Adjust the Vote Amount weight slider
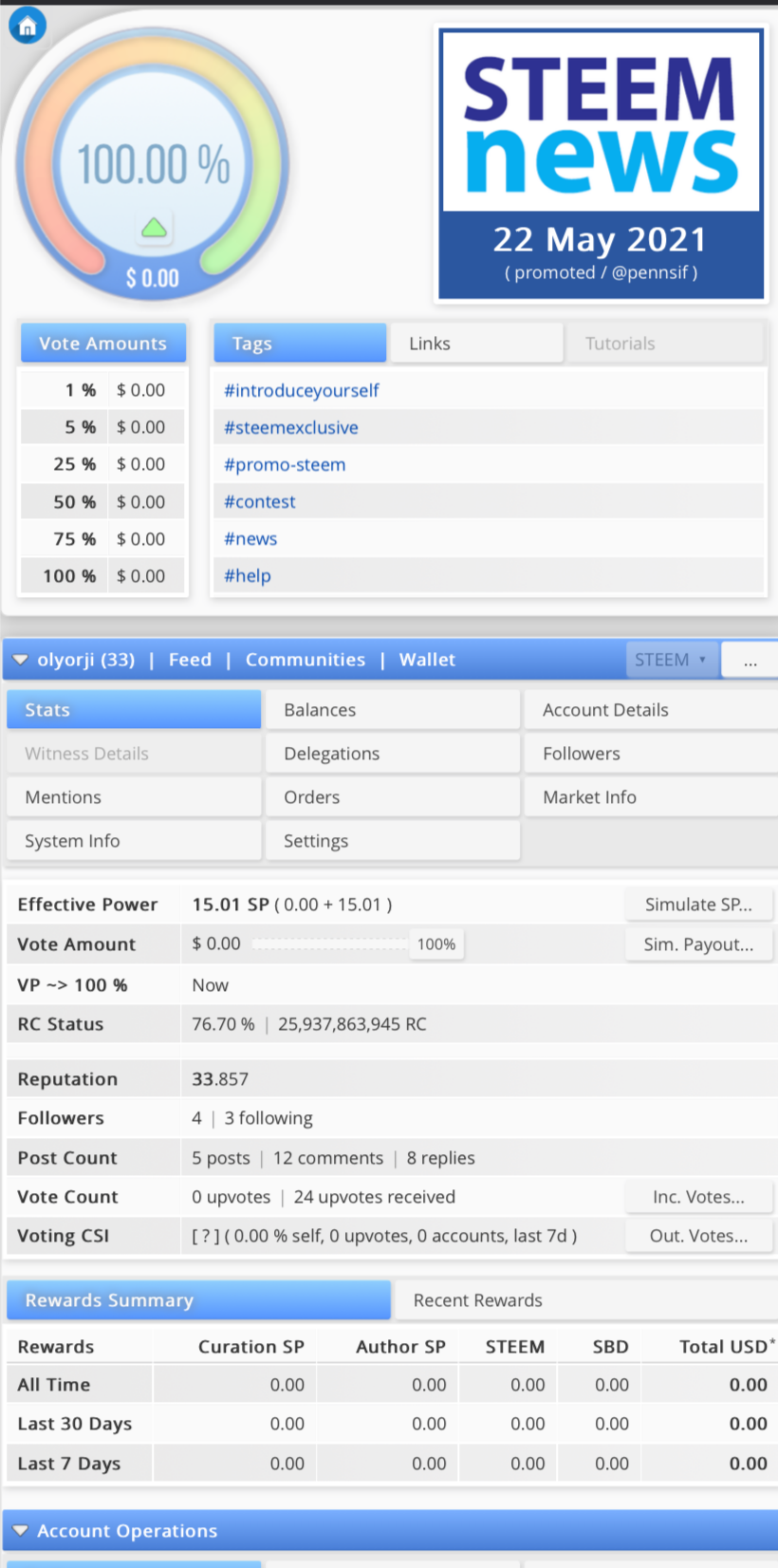Screen dimensions: 778x1568 (x=330, y=944)
